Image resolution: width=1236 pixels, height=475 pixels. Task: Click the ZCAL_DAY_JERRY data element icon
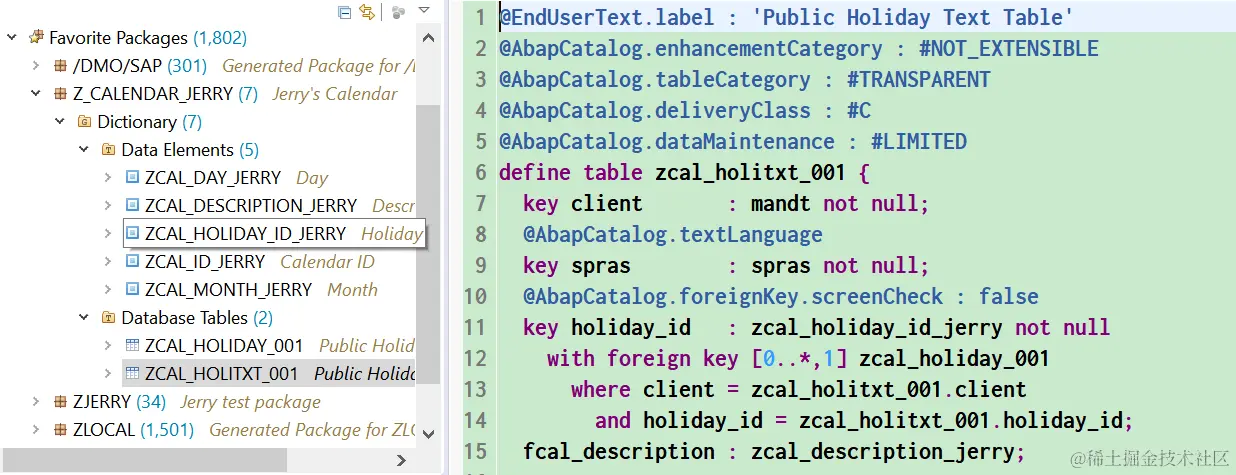pyautogui.click(x=132, y=178)
